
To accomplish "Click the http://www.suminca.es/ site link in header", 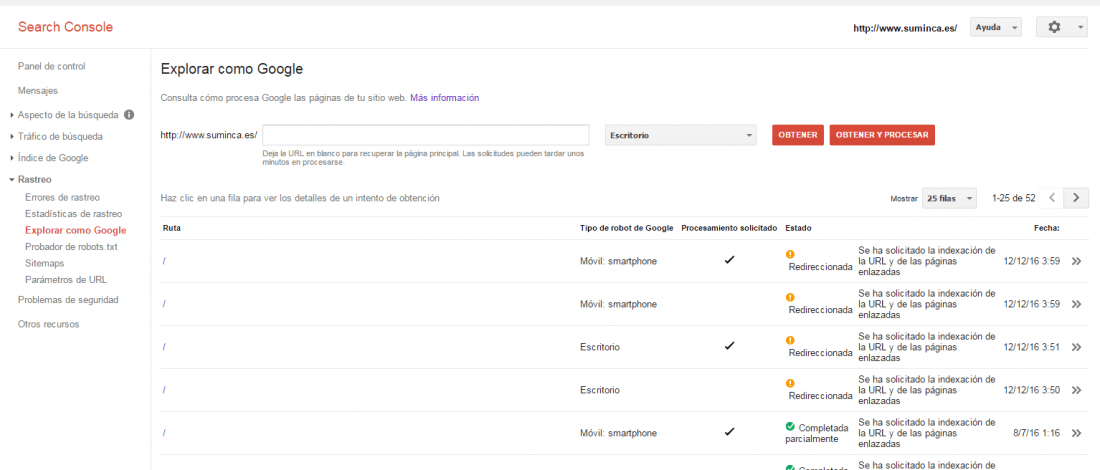I will pos(905,29).
